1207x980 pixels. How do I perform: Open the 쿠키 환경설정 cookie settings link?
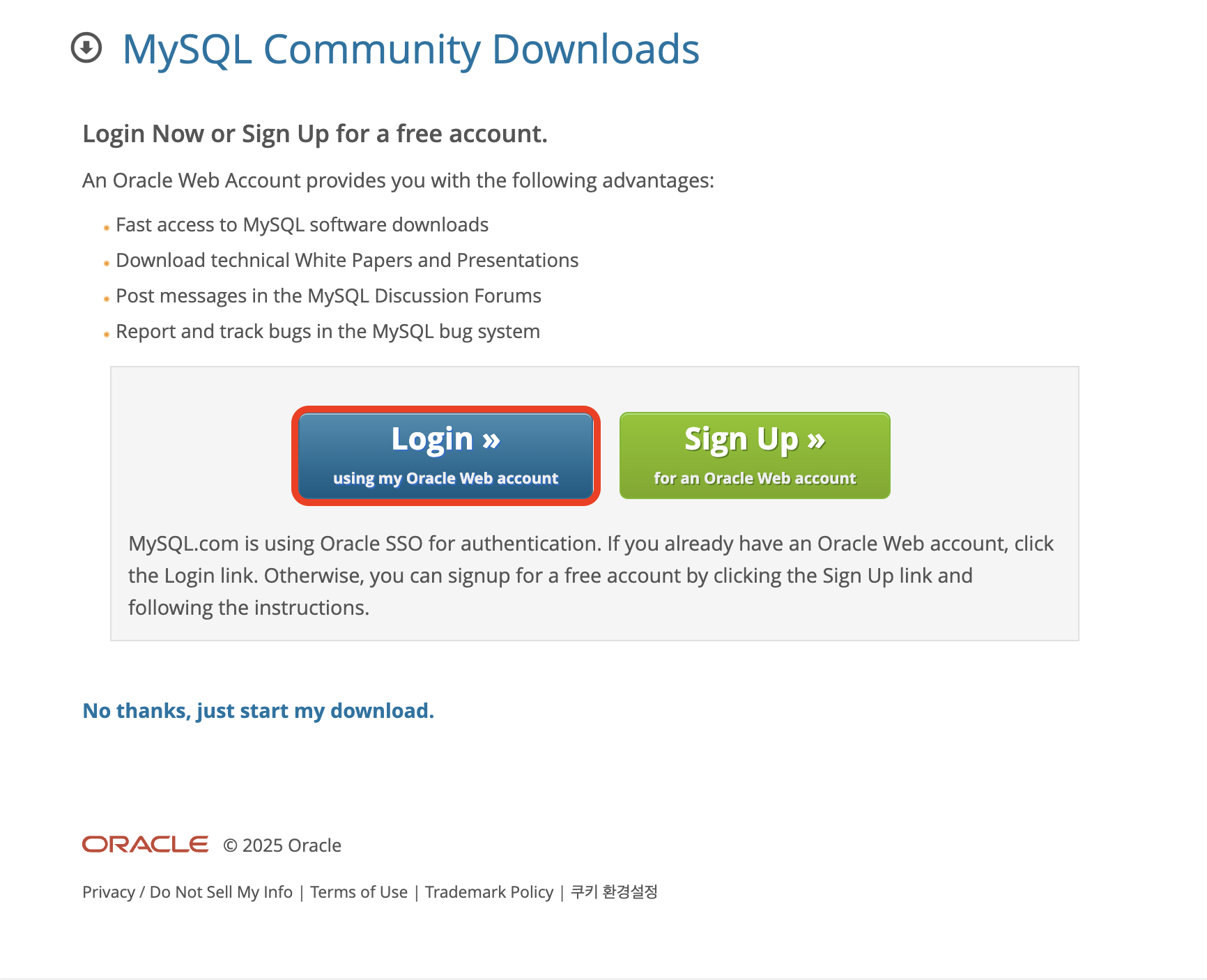click(x=614, y=892)
